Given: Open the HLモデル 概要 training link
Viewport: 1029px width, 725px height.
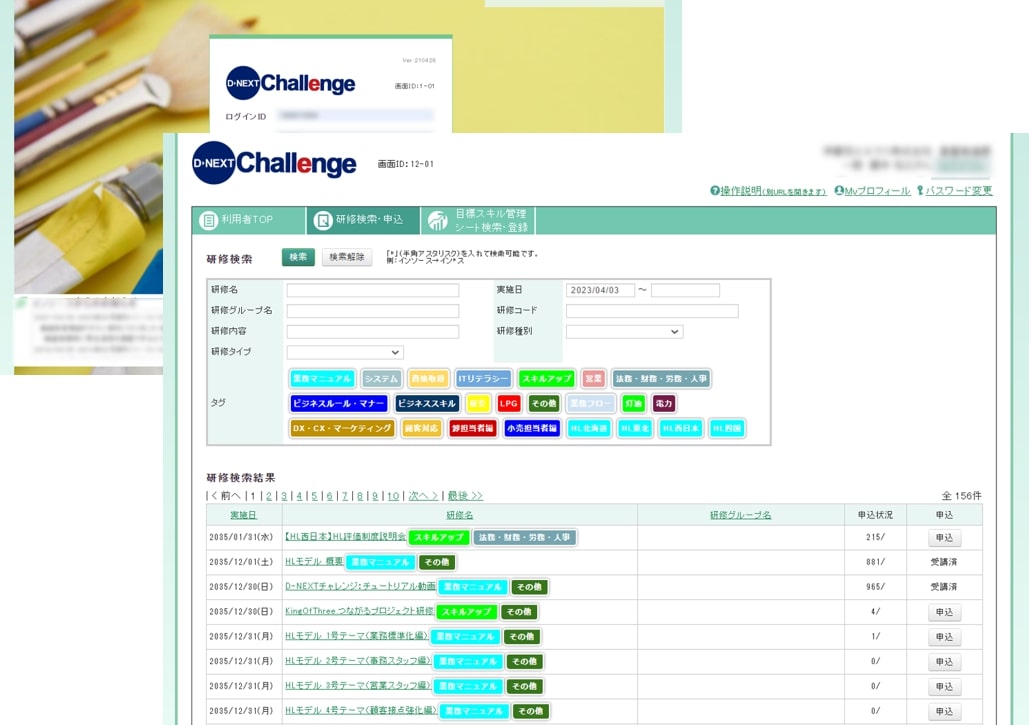Looking at the screenshot, I should coord(314,562).
